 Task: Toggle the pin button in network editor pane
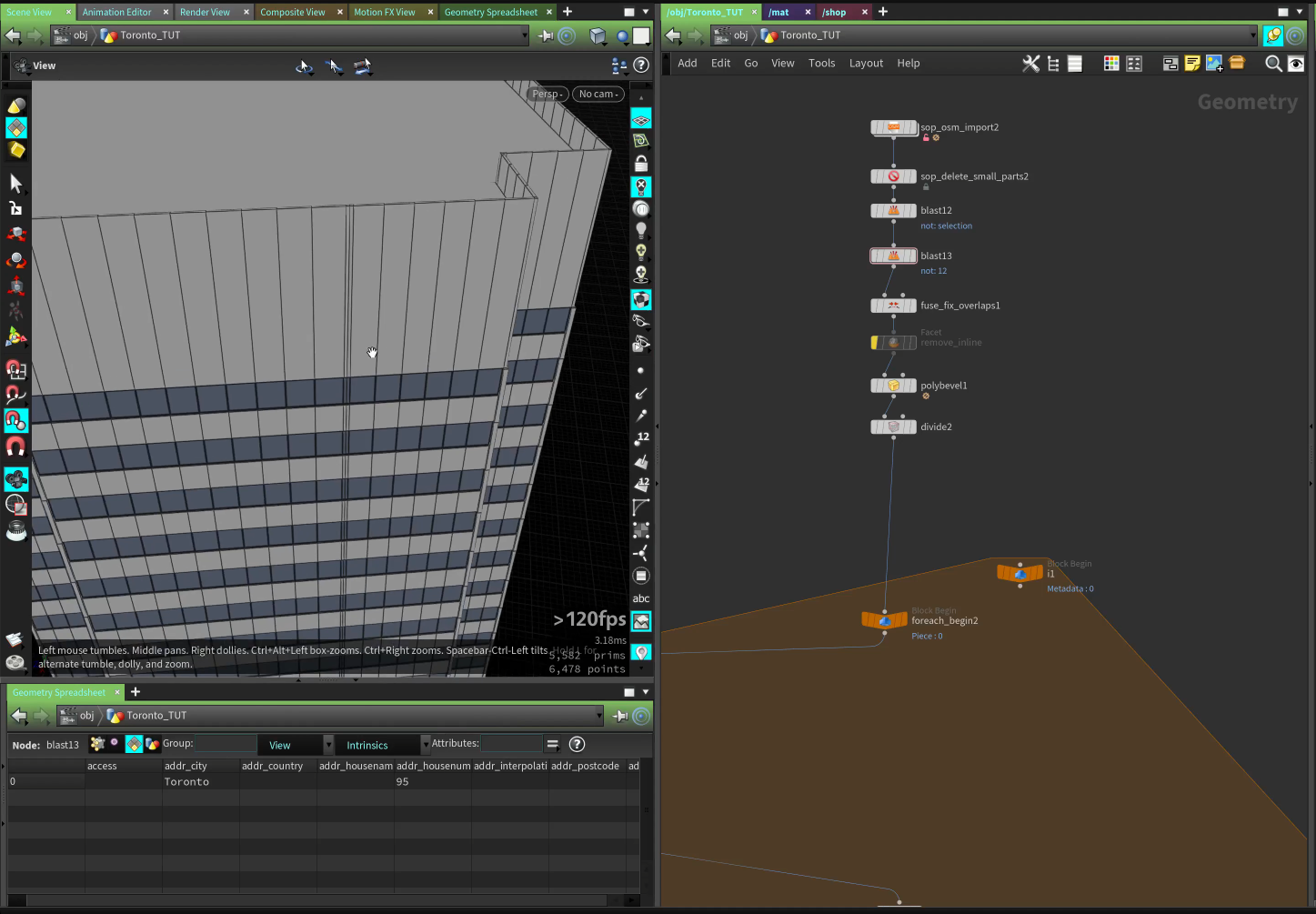[1273, 35]
